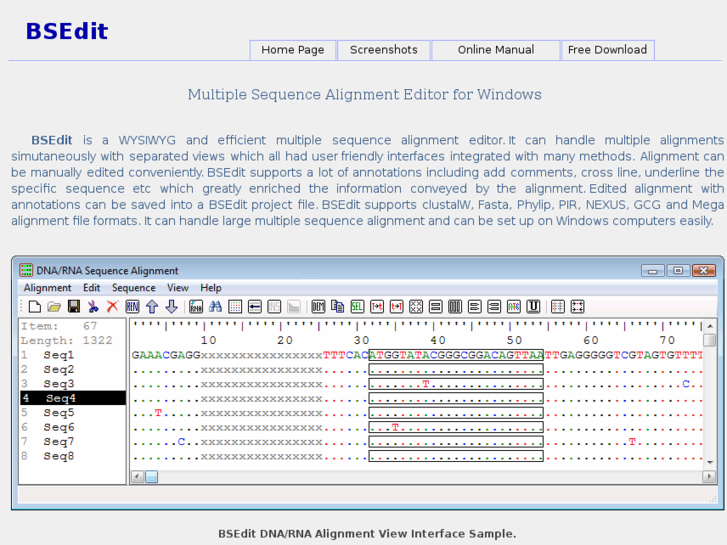
Task: Select Seq8 in the sequence list
Action: point(58,456)
